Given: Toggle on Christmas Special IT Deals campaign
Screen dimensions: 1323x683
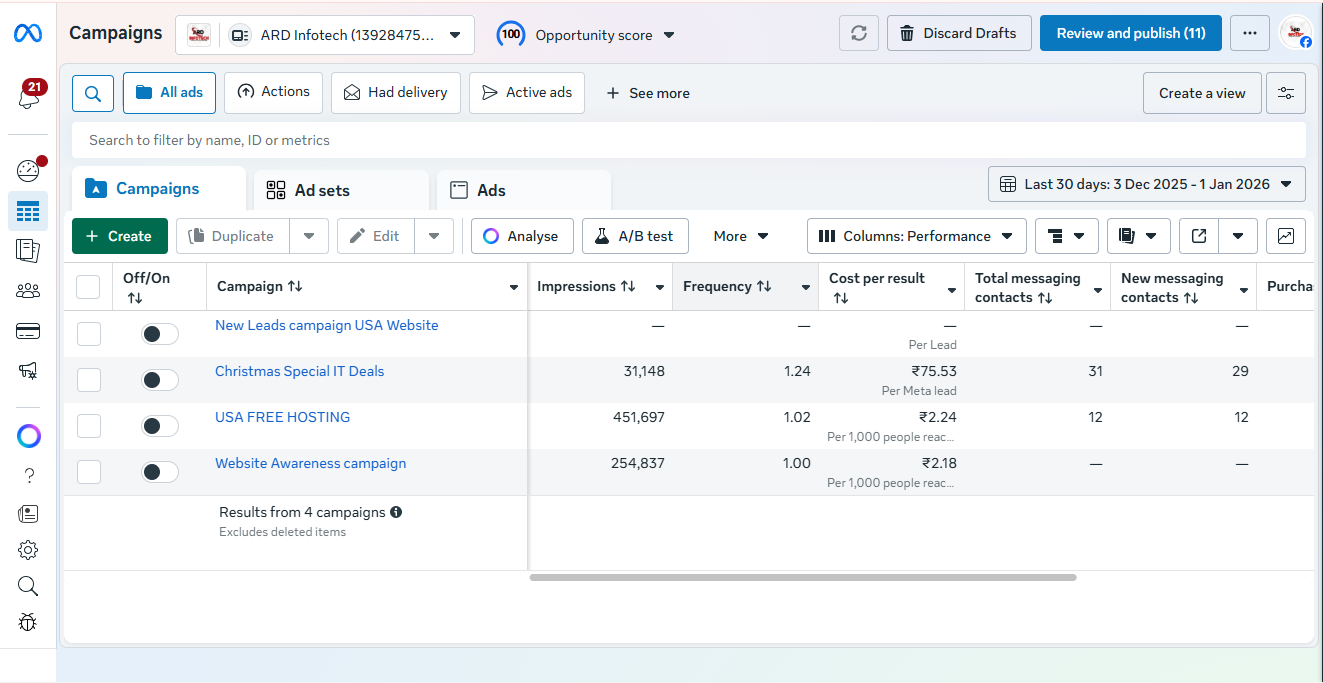Looking at the screenshot, I should click(x=160, y=380).
